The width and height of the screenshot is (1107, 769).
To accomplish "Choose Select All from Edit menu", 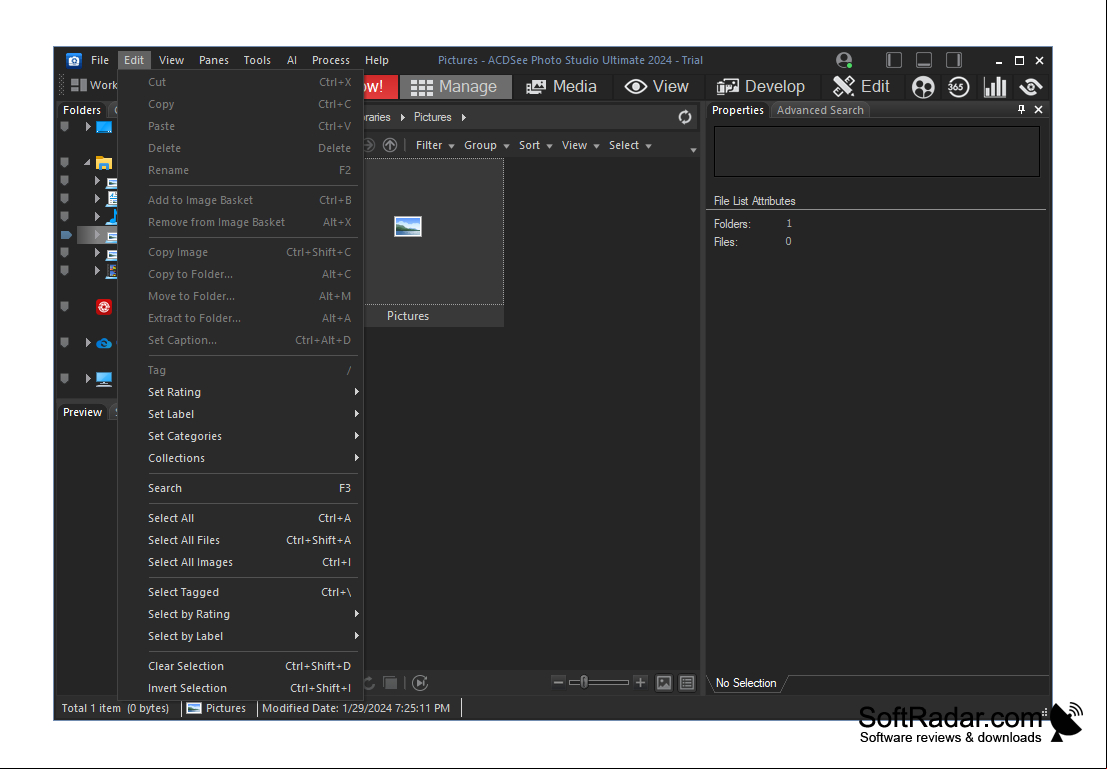I will coord(240,518).
